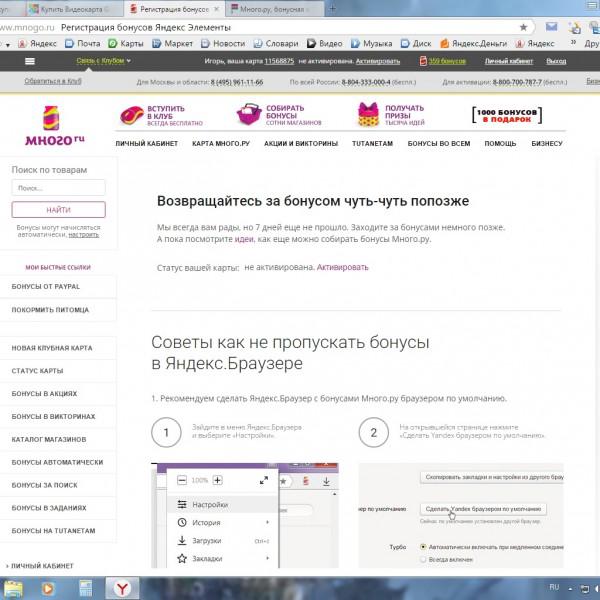The height and width of the screenshot is (600, 600).
Task: Open Бонусы на TUTANETAM sidebar item
Action: point(58,531)
